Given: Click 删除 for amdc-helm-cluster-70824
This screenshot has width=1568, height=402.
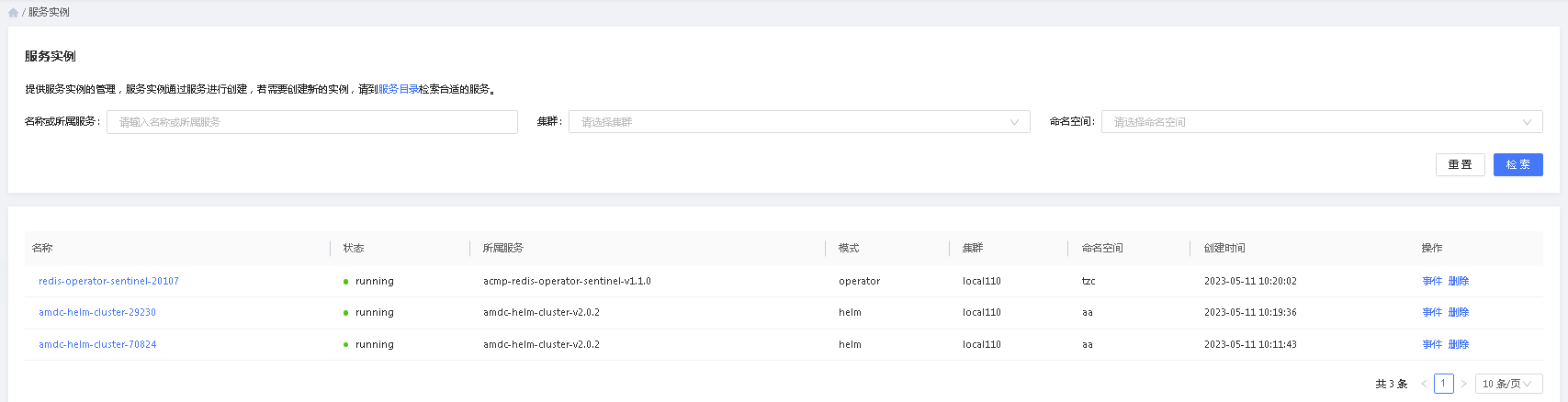Looking at the screenshot, I should 1458,344.
